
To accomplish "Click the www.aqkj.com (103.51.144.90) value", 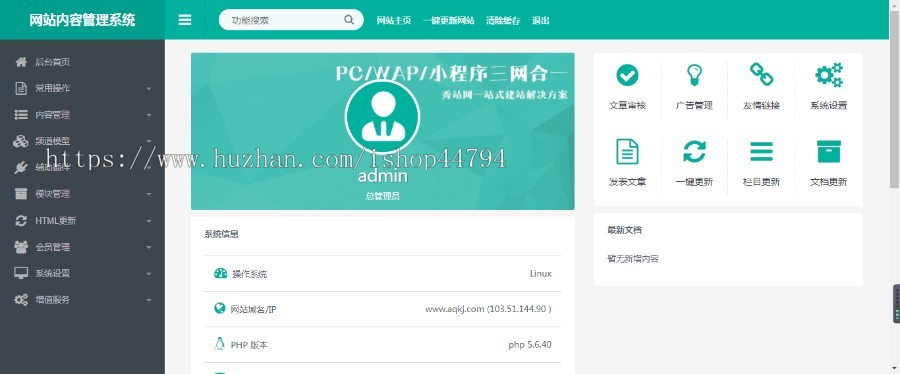I will (x=488, y=309).
